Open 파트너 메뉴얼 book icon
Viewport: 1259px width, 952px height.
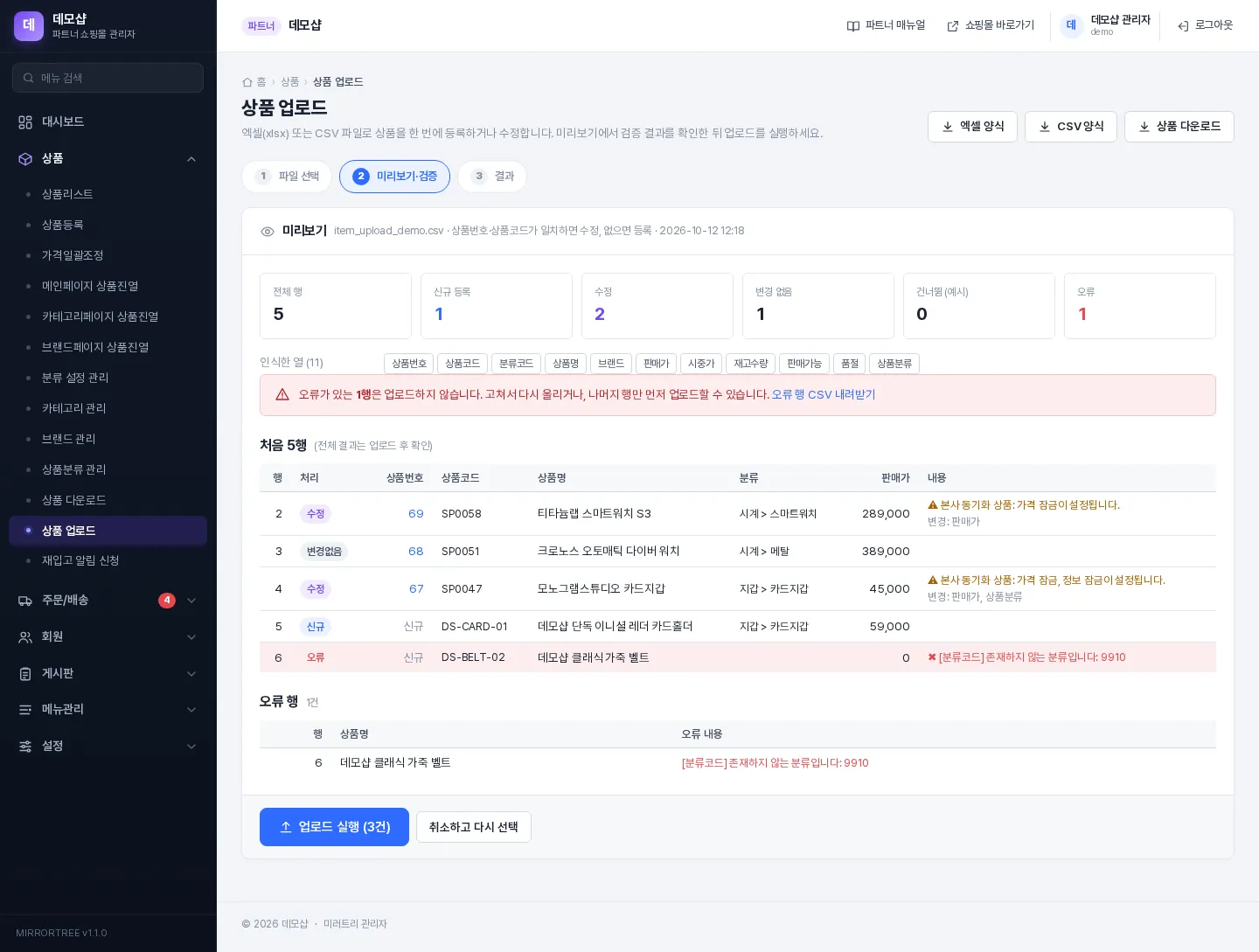(x=853, y=26)
